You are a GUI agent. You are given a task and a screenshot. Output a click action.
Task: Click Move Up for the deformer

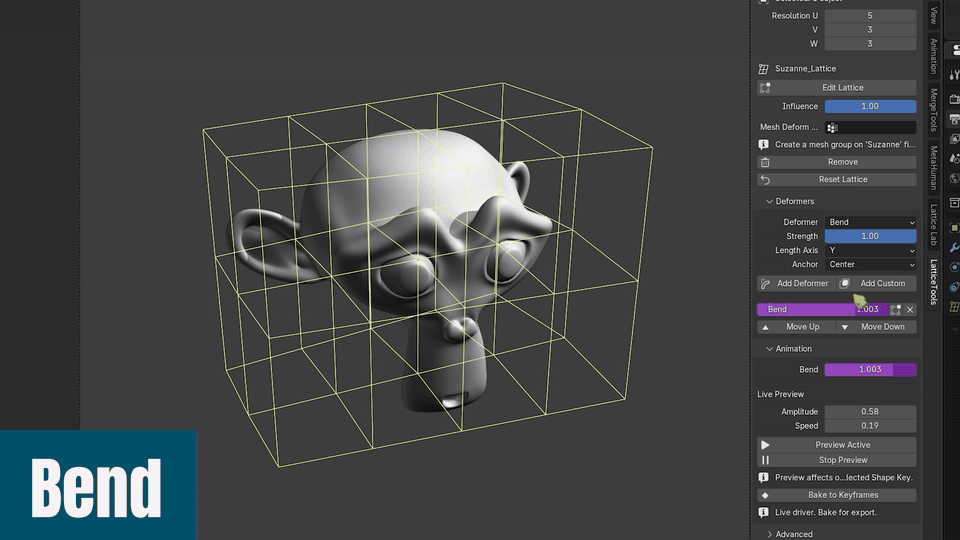[x=797, y=327]
